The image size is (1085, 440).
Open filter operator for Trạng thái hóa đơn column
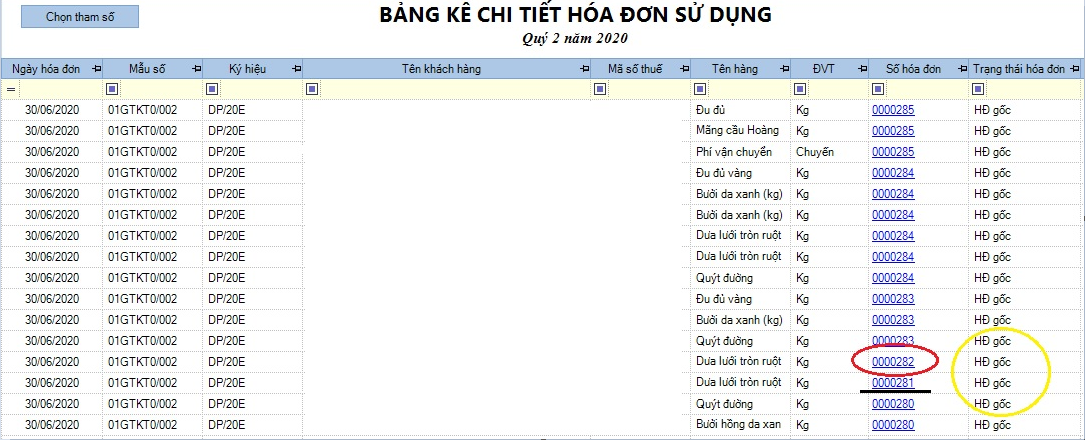978,89
